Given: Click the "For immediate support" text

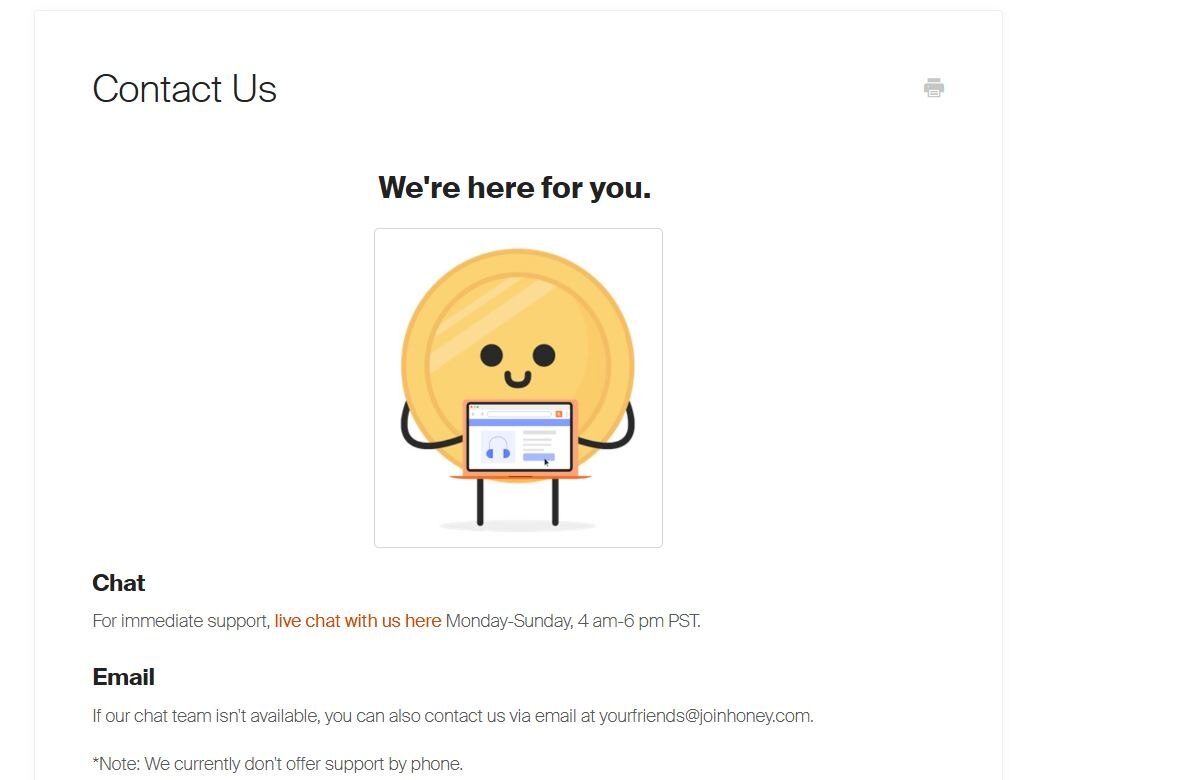Looking at the screenshot, I should click(x=180, y=621).
